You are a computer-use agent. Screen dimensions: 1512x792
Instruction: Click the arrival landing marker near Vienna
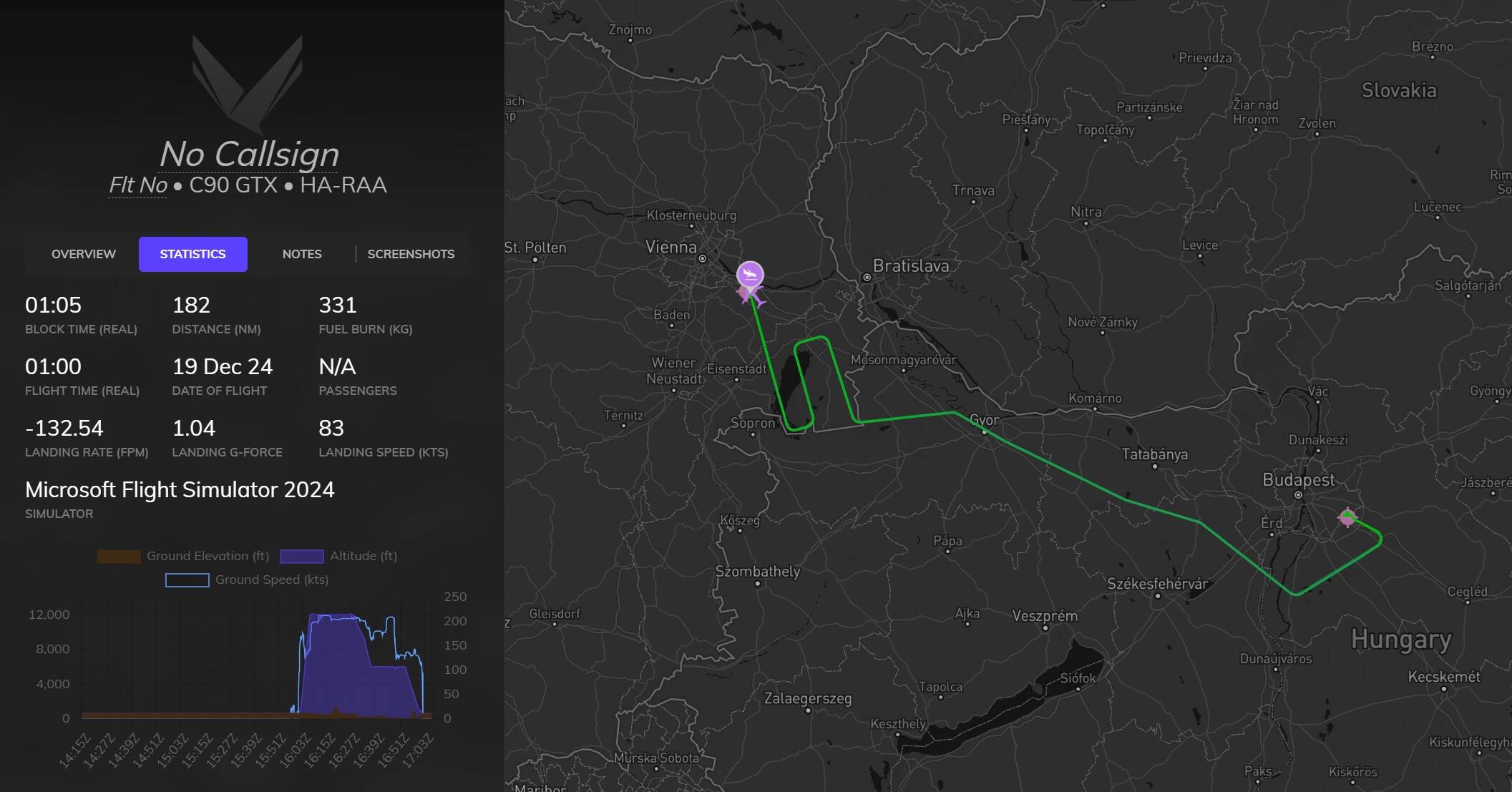pyautogui.click(x=750, y=274)
